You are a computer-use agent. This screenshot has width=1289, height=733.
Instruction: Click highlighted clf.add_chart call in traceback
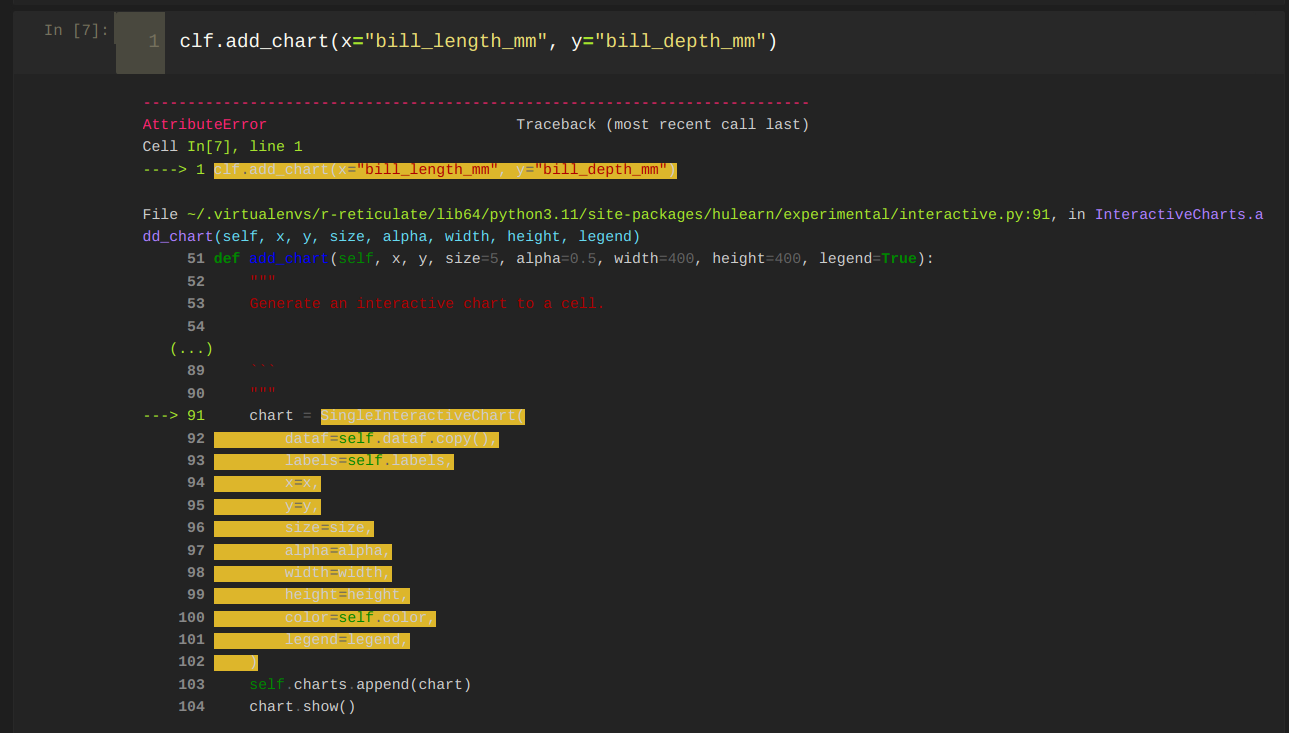coord(445,170)
